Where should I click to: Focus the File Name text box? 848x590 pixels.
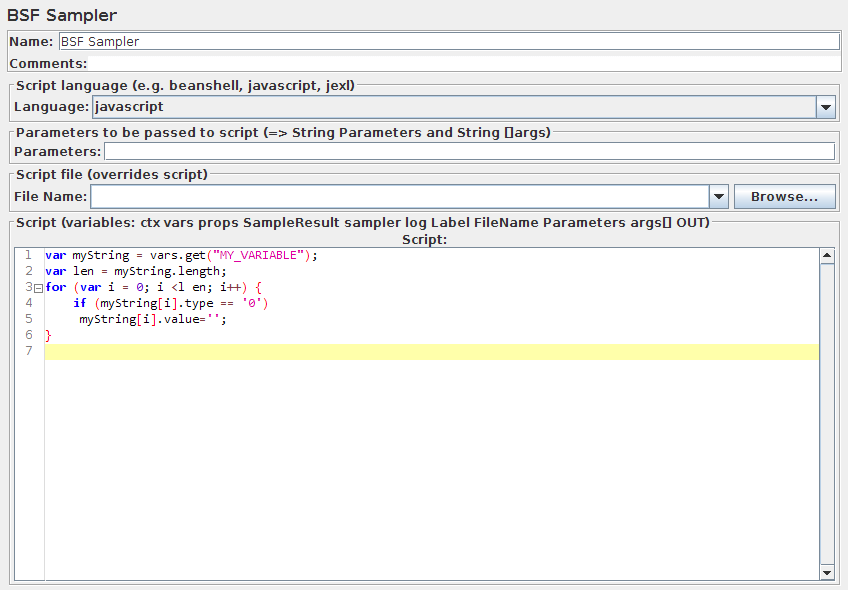(399, 197)
